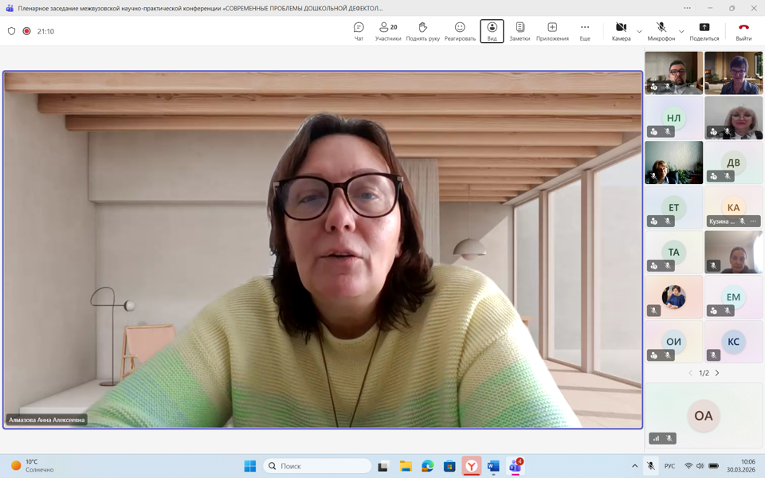
Task: Open the Заметки meeting notes
Action: pos(520,31)
